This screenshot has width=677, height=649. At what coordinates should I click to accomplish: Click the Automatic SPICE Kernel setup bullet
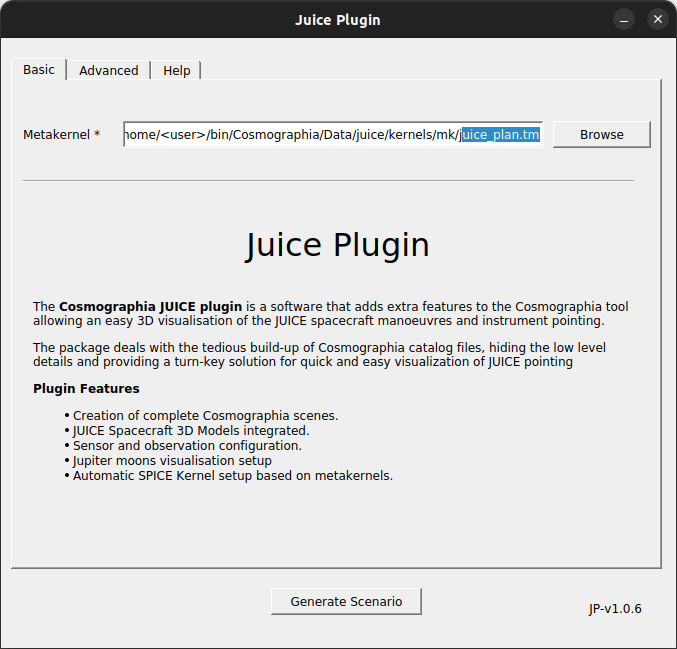tap(232, 475)
